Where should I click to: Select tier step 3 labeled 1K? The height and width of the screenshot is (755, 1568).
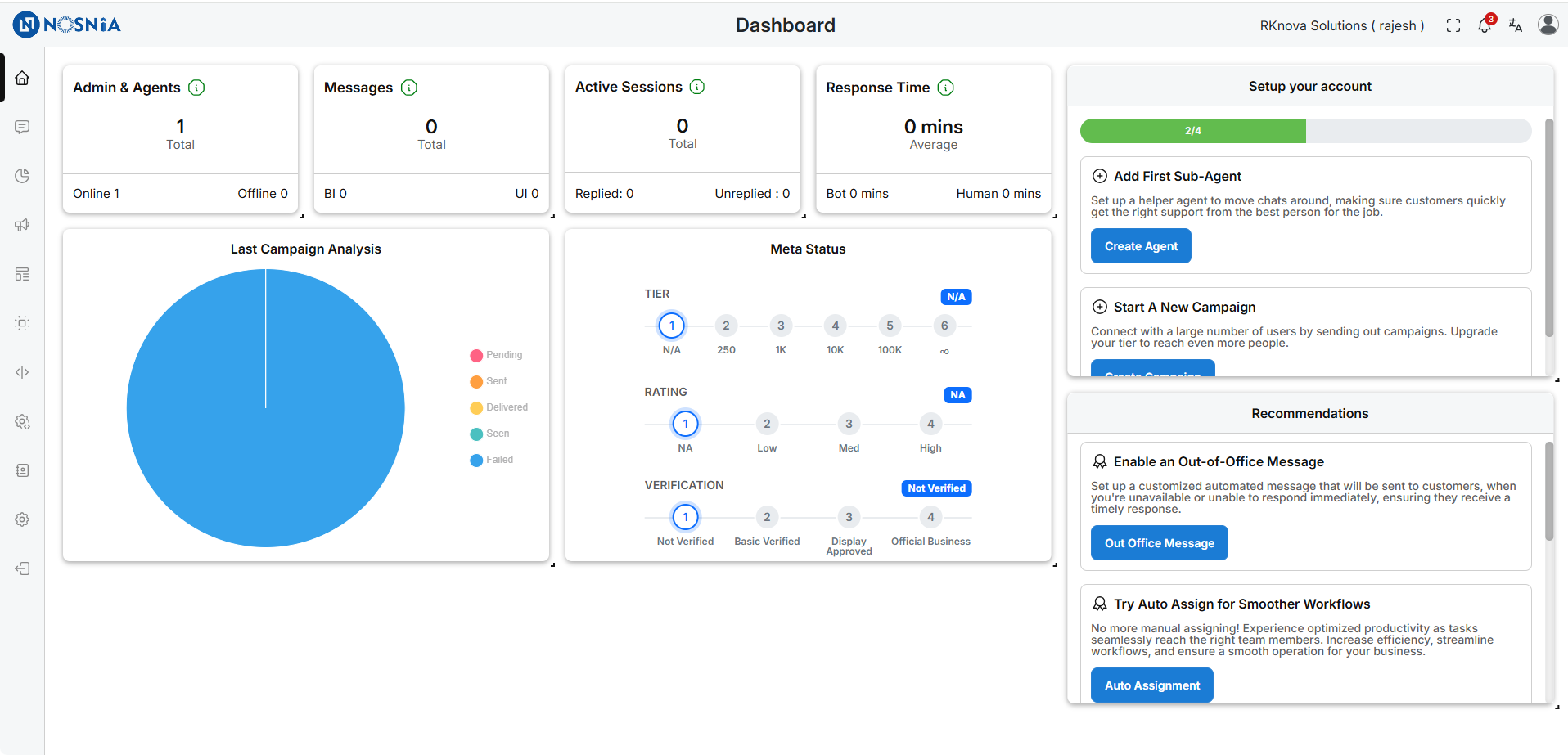point(781,326)
